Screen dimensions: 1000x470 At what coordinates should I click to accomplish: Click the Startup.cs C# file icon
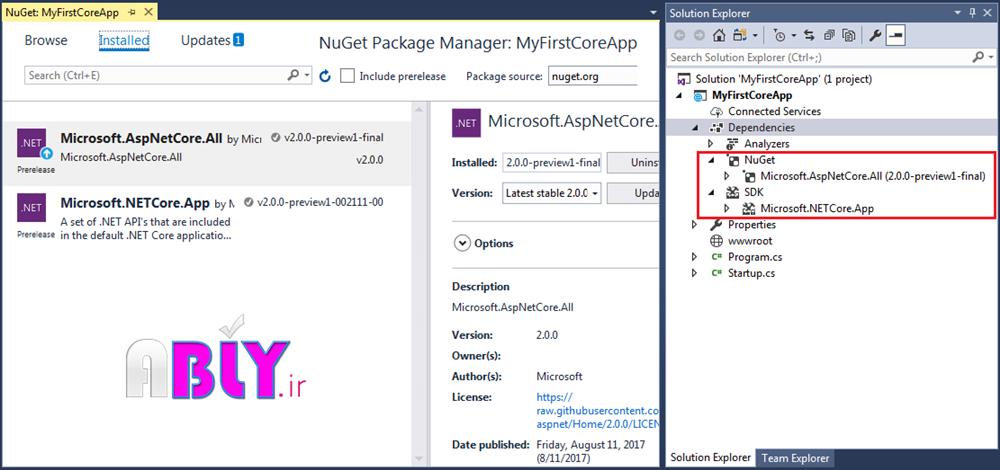pyautogui.click(x=716, y=273)
